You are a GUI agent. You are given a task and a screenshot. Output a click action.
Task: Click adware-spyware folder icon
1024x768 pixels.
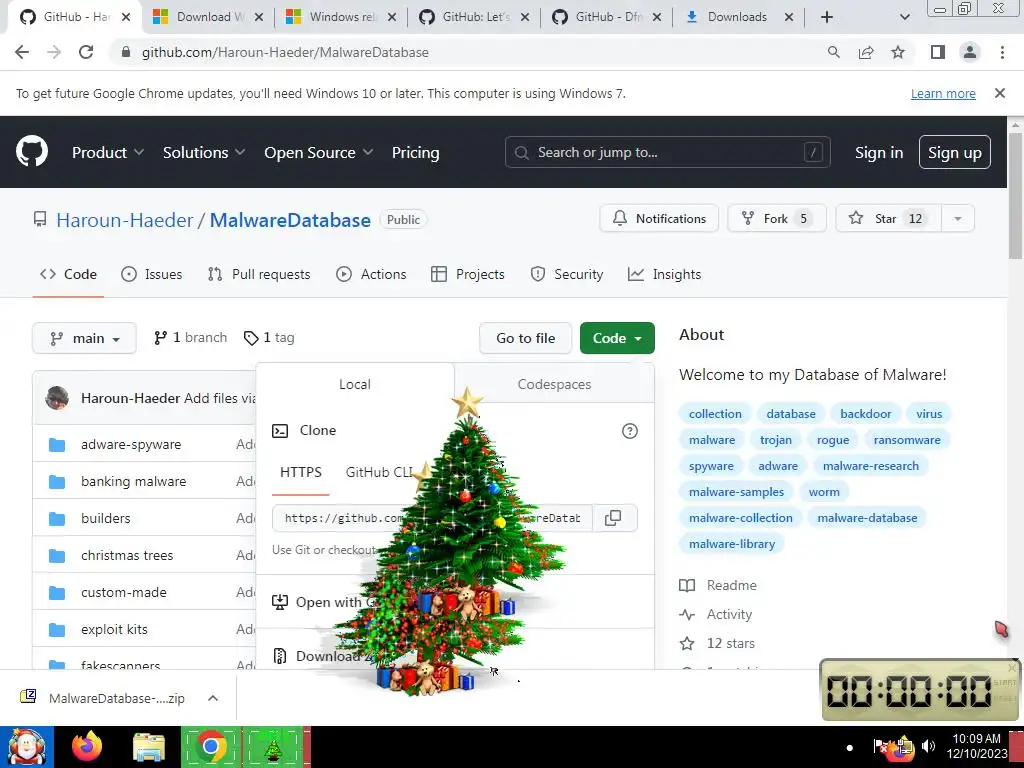(57, 445)
